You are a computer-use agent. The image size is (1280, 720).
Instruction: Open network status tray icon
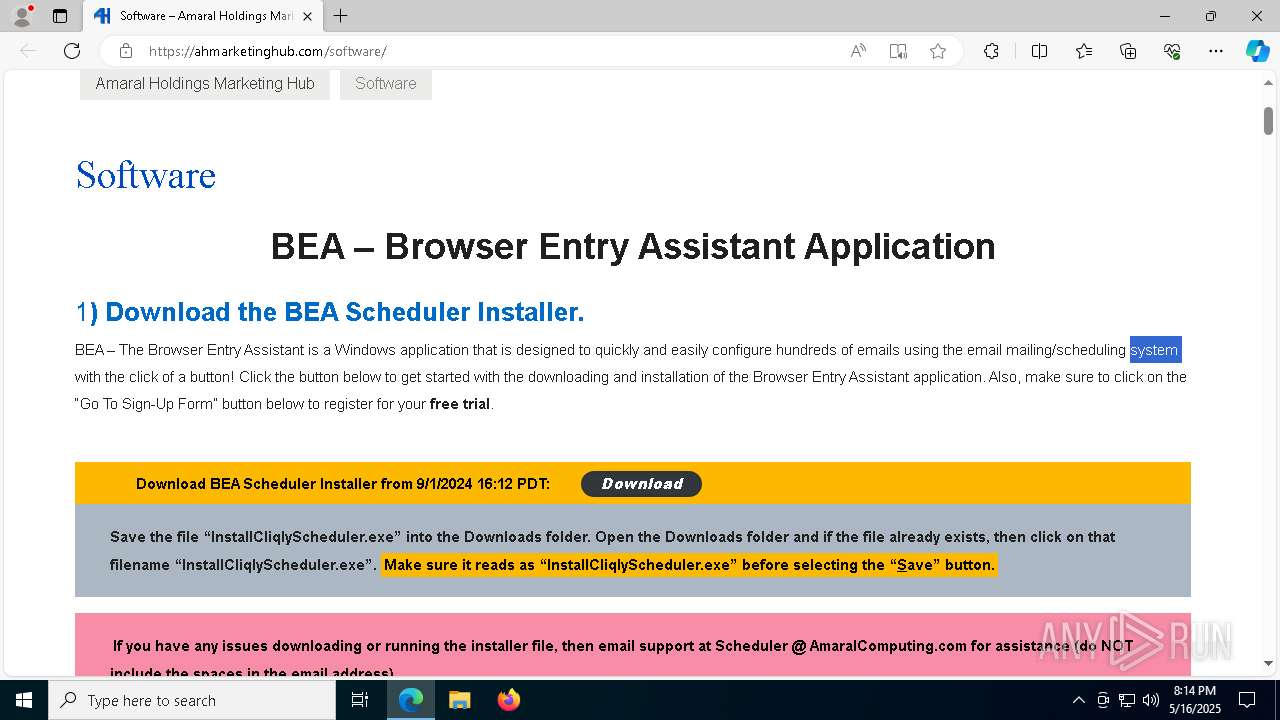click(x=1127, y=700)
